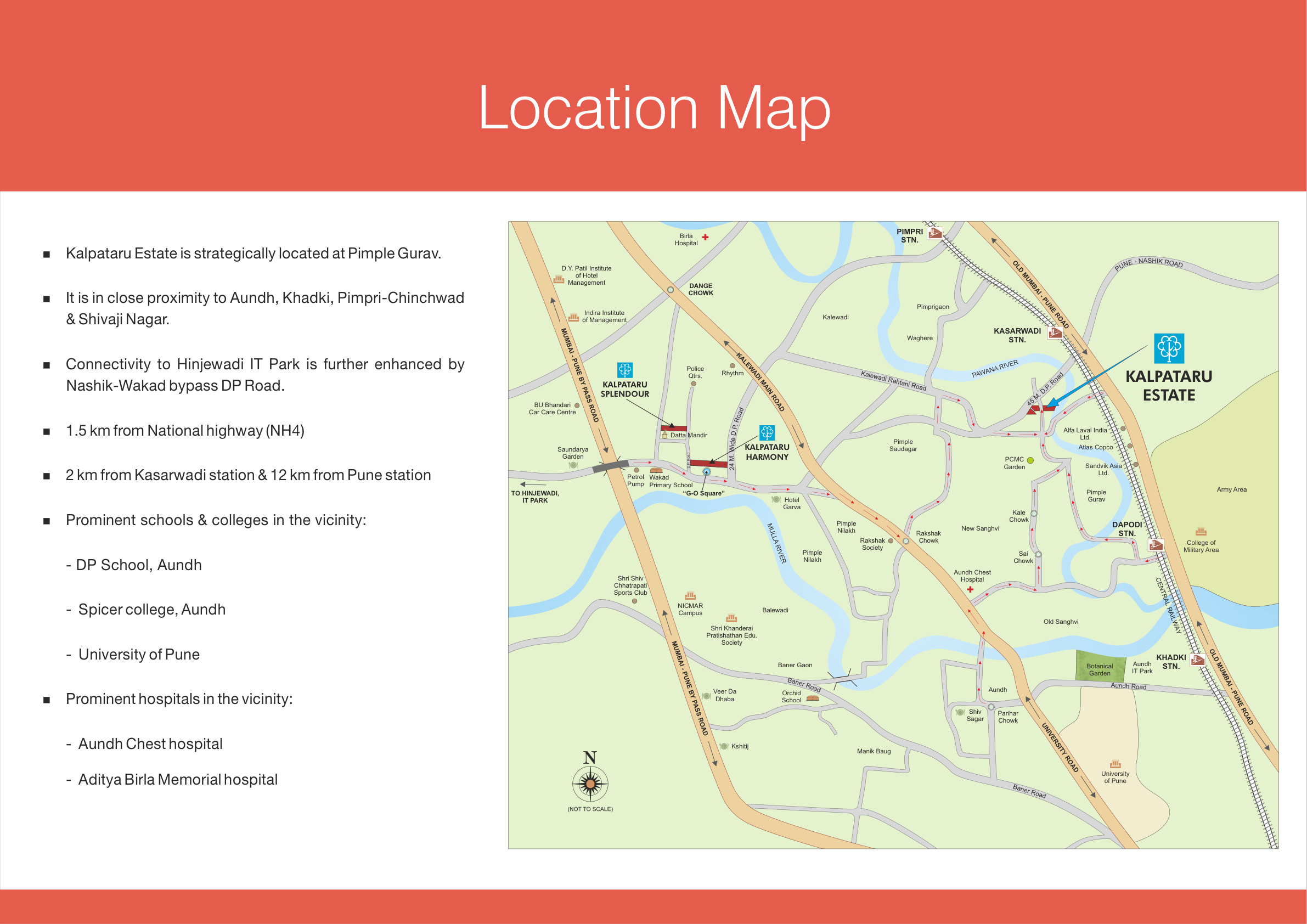Click the D.Y. Patil Institute building icon
The height and width of the screenshot is (924, 1307).
[x=559, y=279]
